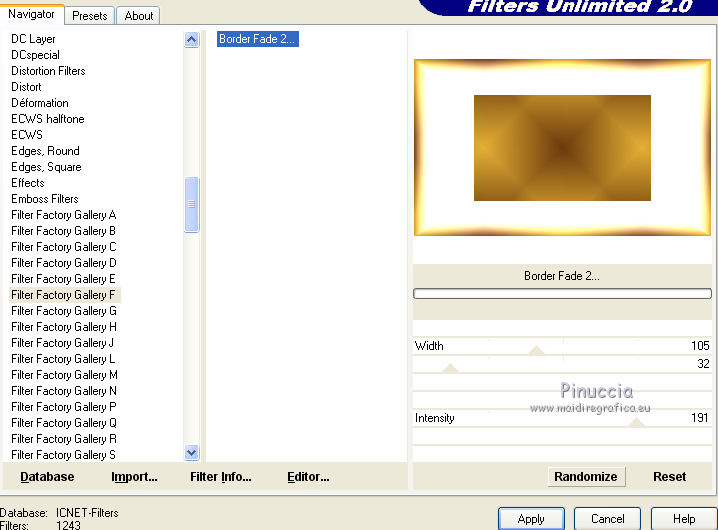718x530 pixels.
Task: Click Reset to restore filter defaults
Action: (669, 477)
